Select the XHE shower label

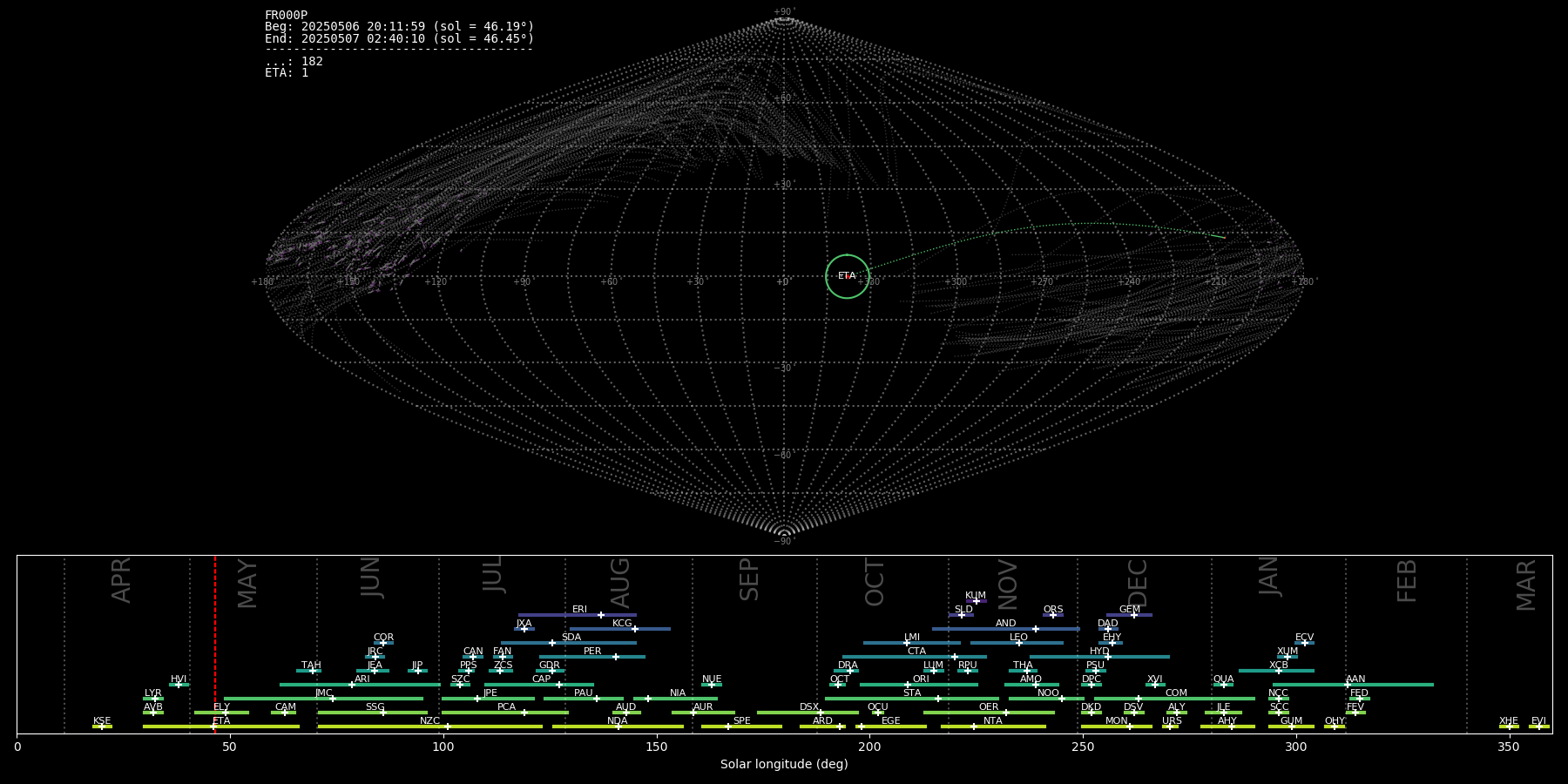click(x=1509, y=721)
